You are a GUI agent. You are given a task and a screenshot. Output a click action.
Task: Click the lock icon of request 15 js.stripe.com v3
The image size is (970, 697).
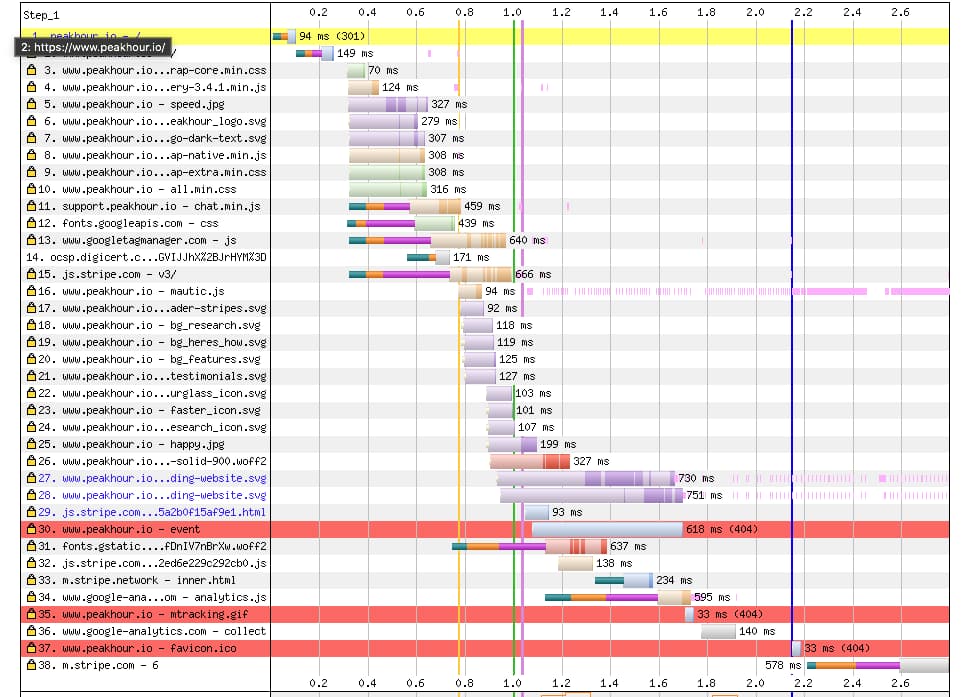coord(32,274)
